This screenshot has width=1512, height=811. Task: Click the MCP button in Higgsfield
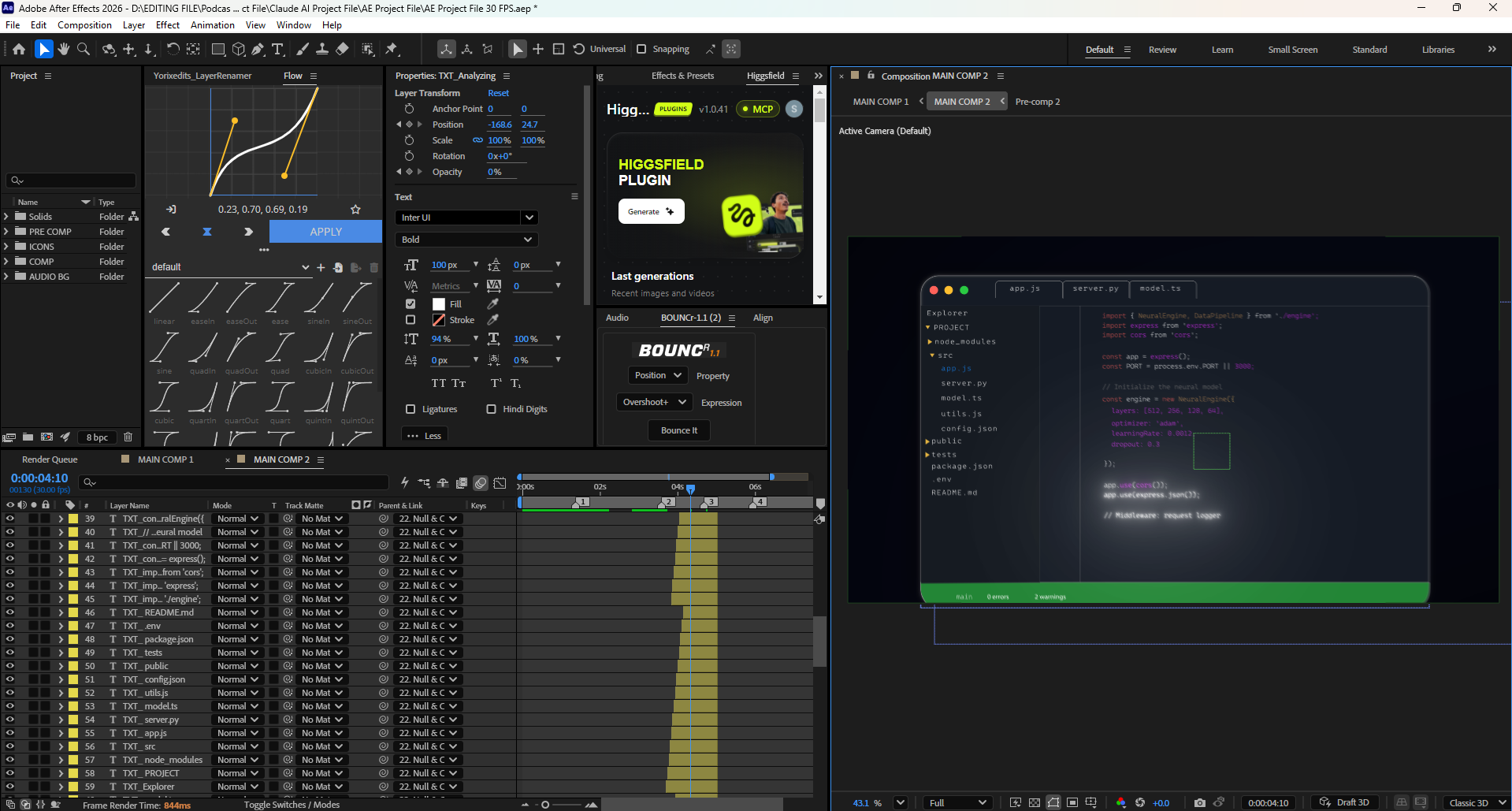758,110
